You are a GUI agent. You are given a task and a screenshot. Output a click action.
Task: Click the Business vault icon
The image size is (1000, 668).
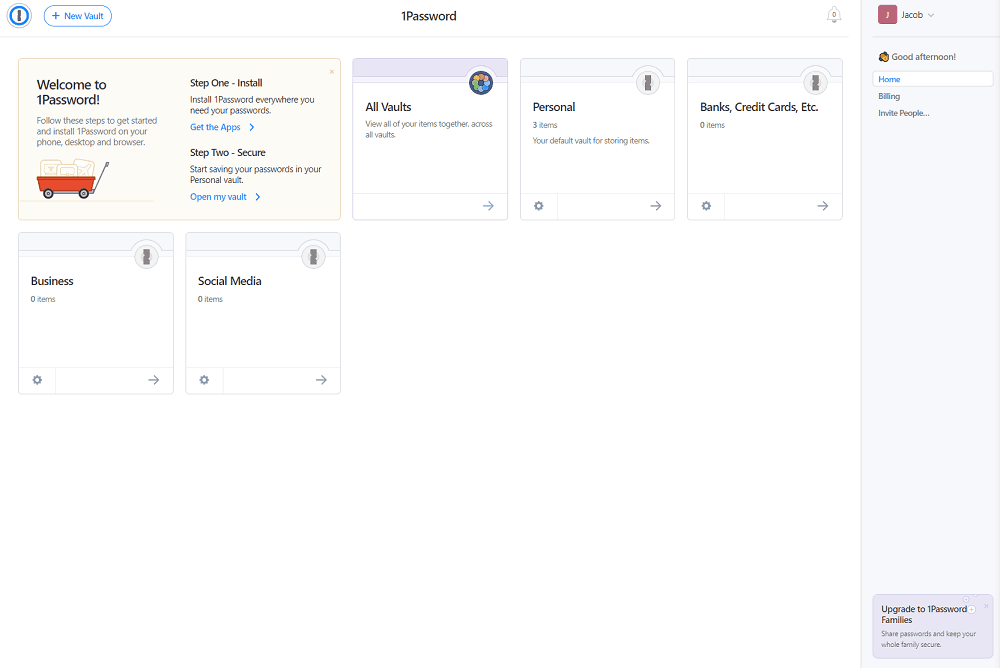(x=146, y=256)
